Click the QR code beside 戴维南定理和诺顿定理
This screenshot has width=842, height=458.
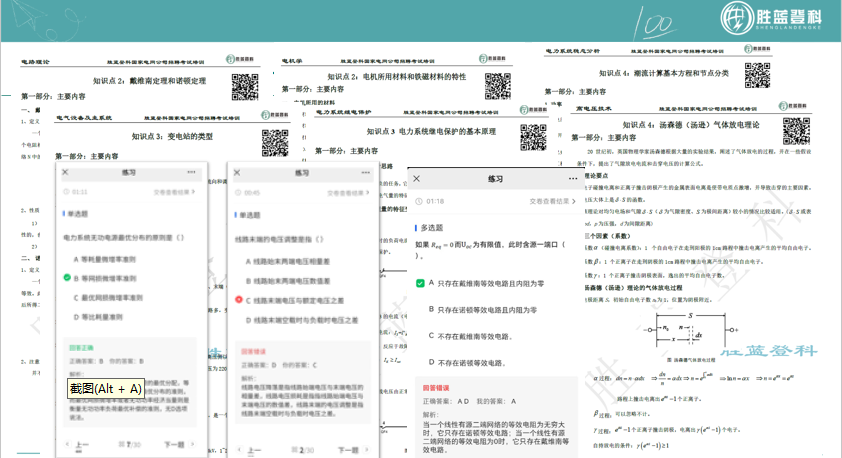pos(245,87)
